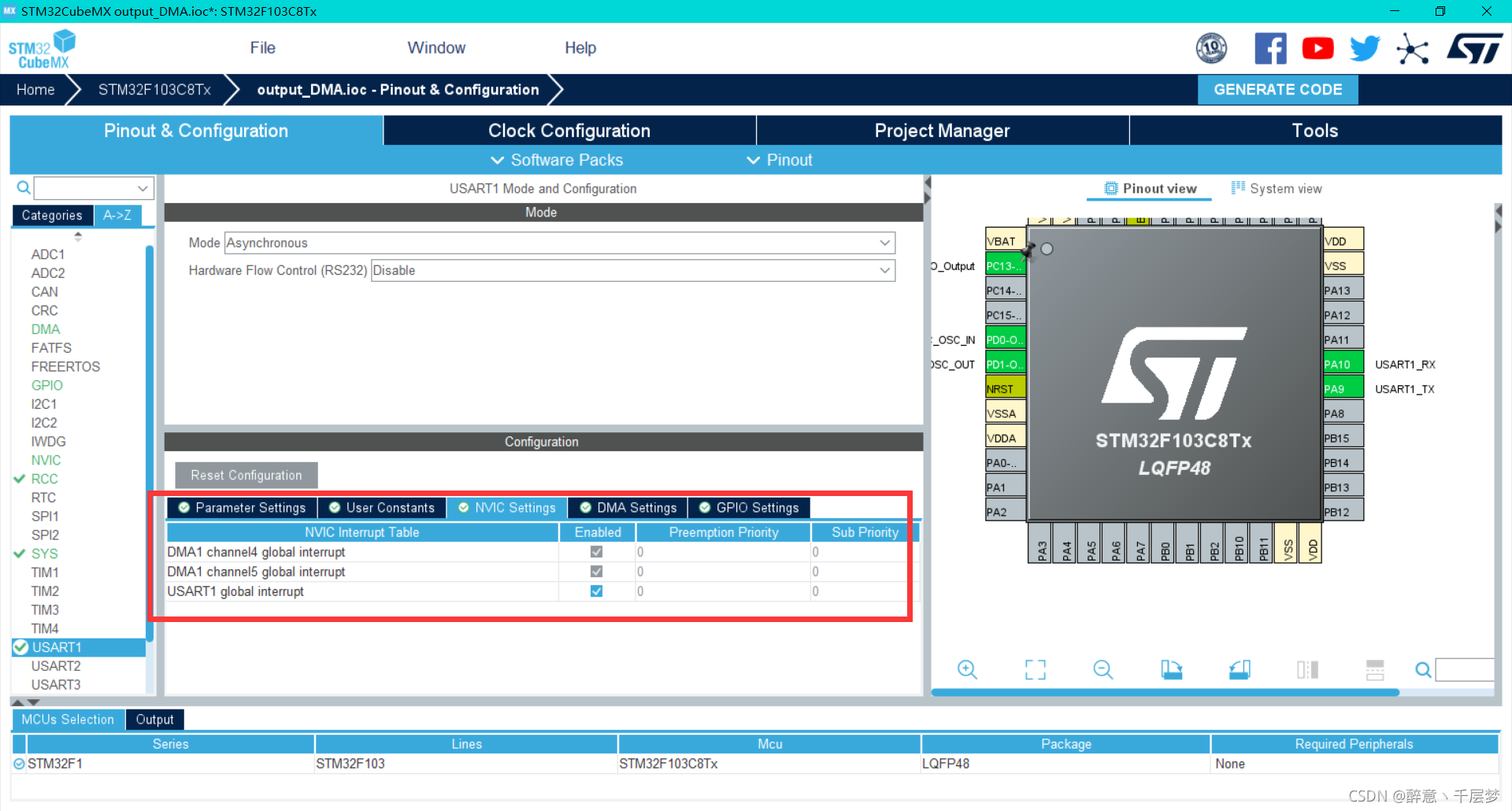This screenshot has height=811, width=1512.
Task: Click the VBAT pin on chip
Action: [x=1005, y=241]
